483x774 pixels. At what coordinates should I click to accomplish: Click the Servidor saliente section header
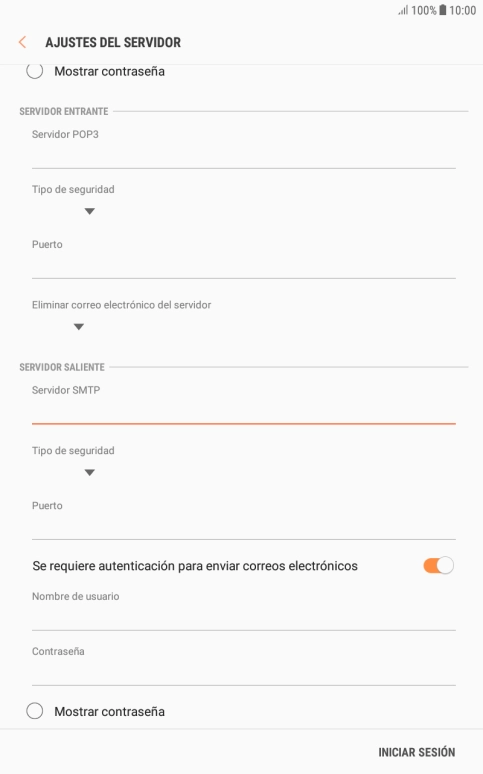tap(62, 367)
